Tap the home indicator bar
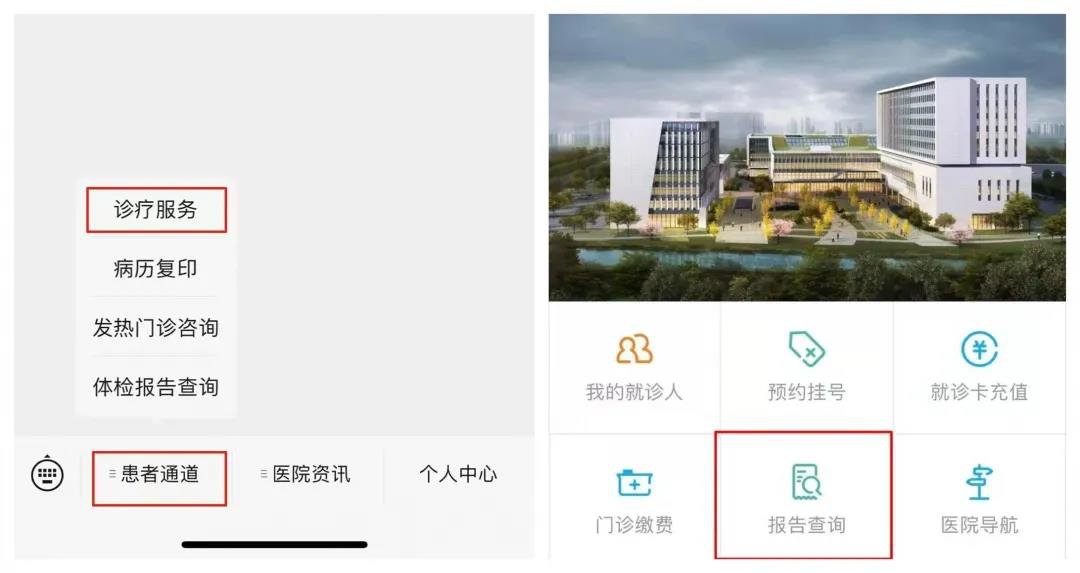 (x=274, y=545)
